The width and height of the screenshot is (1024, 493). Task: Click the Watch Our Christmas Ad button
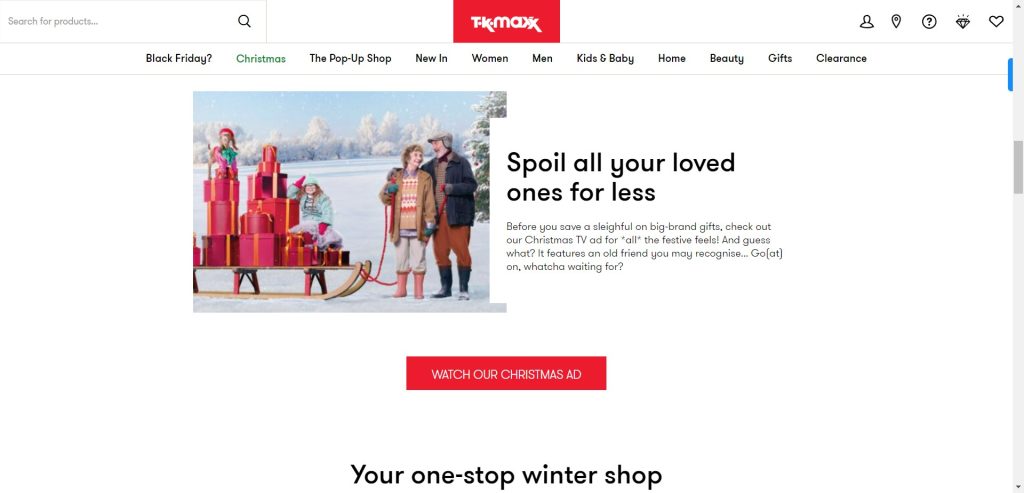506,373
